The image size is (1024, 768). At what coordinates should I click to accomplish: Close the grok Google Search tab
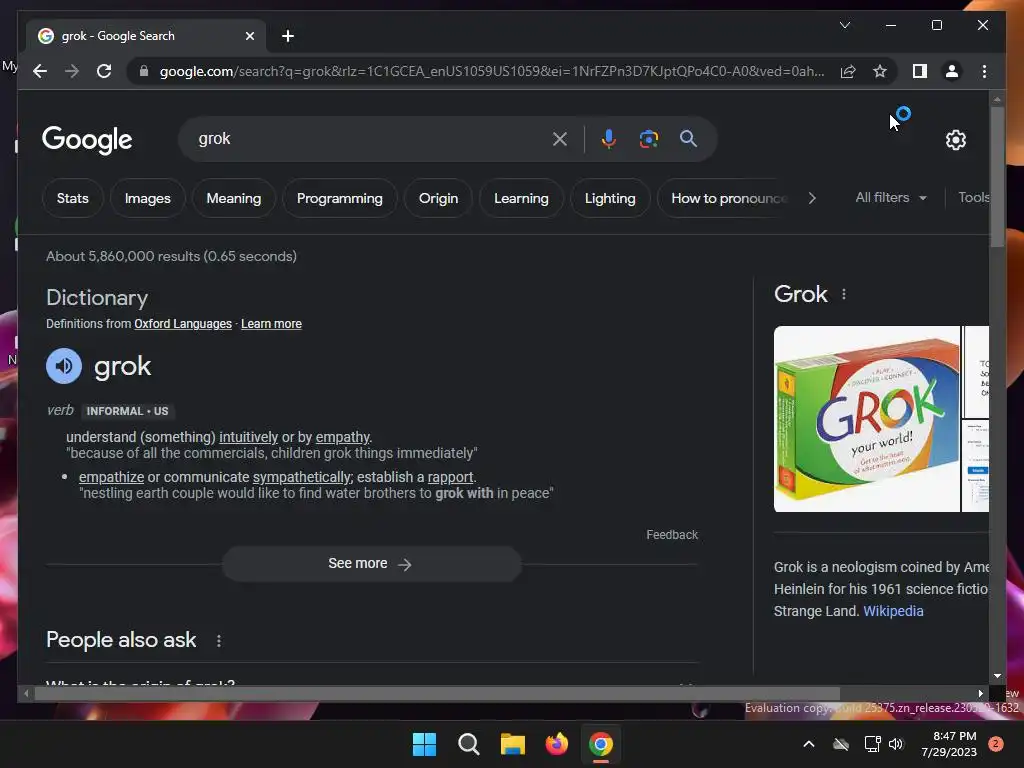[249, 36]
